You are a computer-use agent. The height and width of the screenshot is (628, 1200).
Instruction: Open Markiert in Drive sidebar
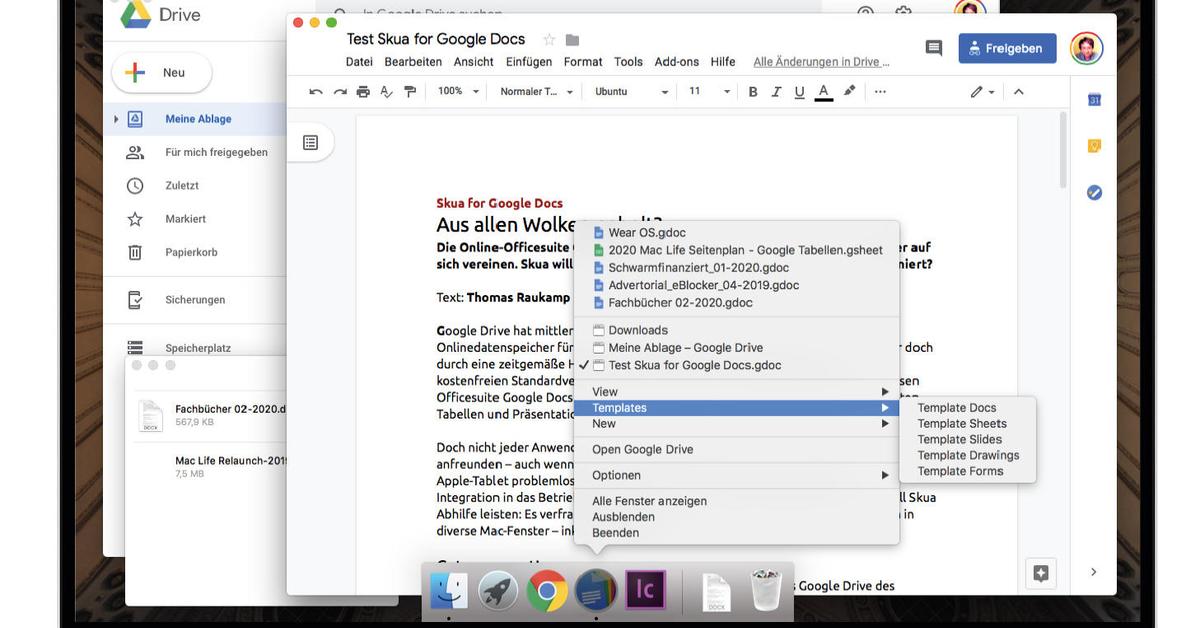pyautogui.click(x=185, y=219)
